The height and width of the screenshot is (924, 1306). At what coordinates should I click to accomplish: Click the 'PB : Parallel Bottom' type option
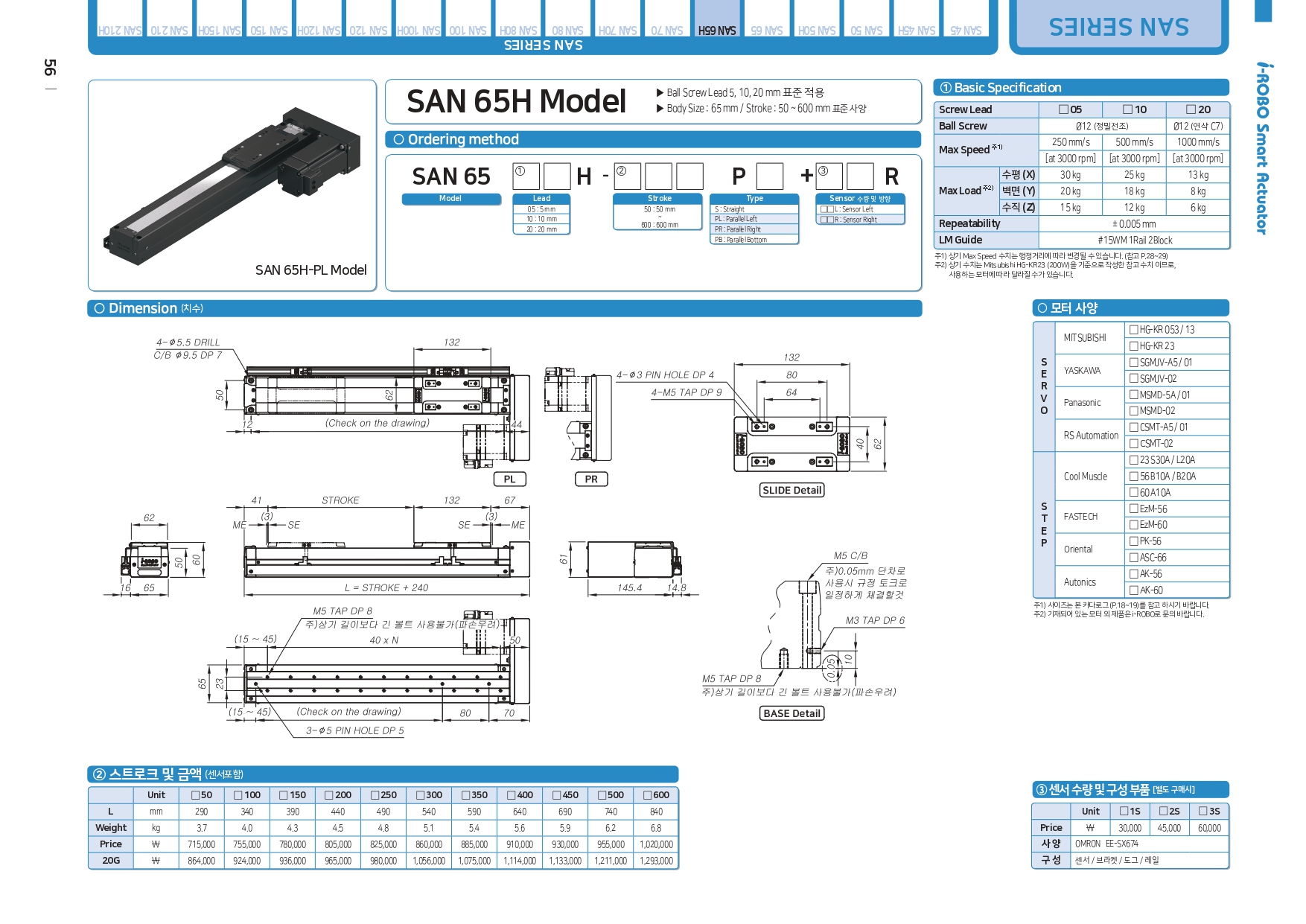(754, 240)
